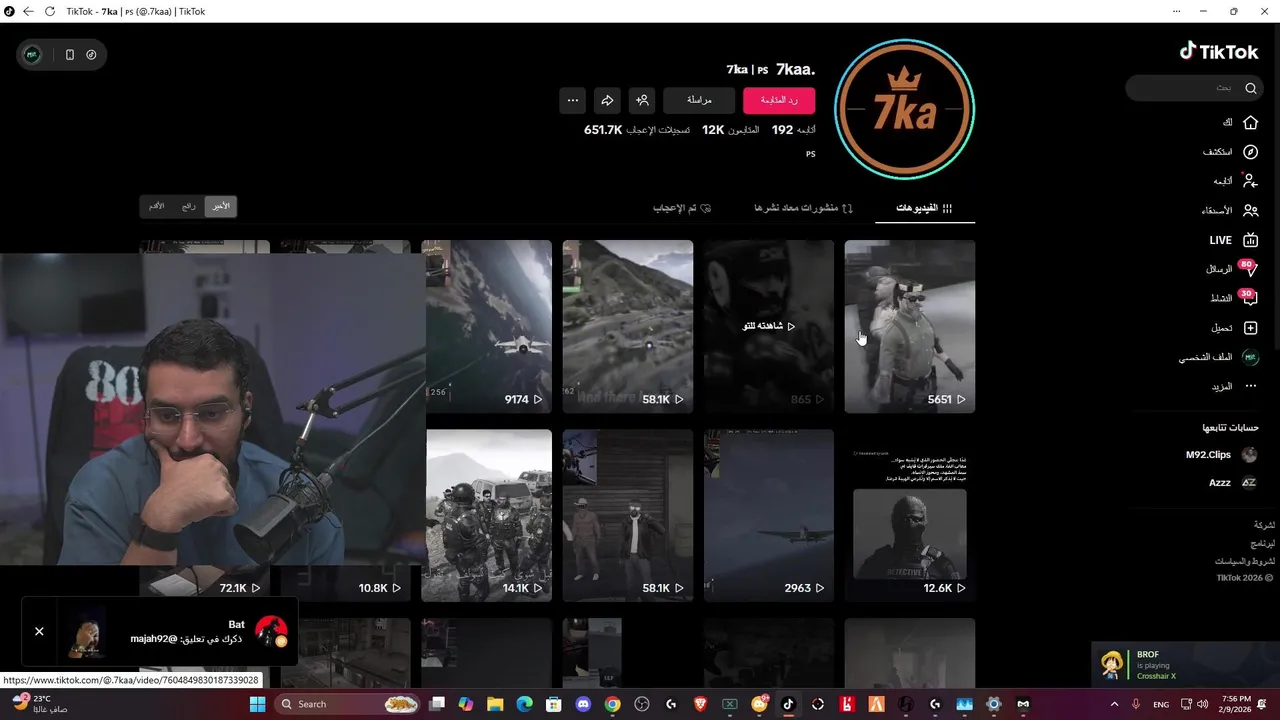1280x720 pixels.
Task: Open the LIVE sidebar item
Action: 1234,240
